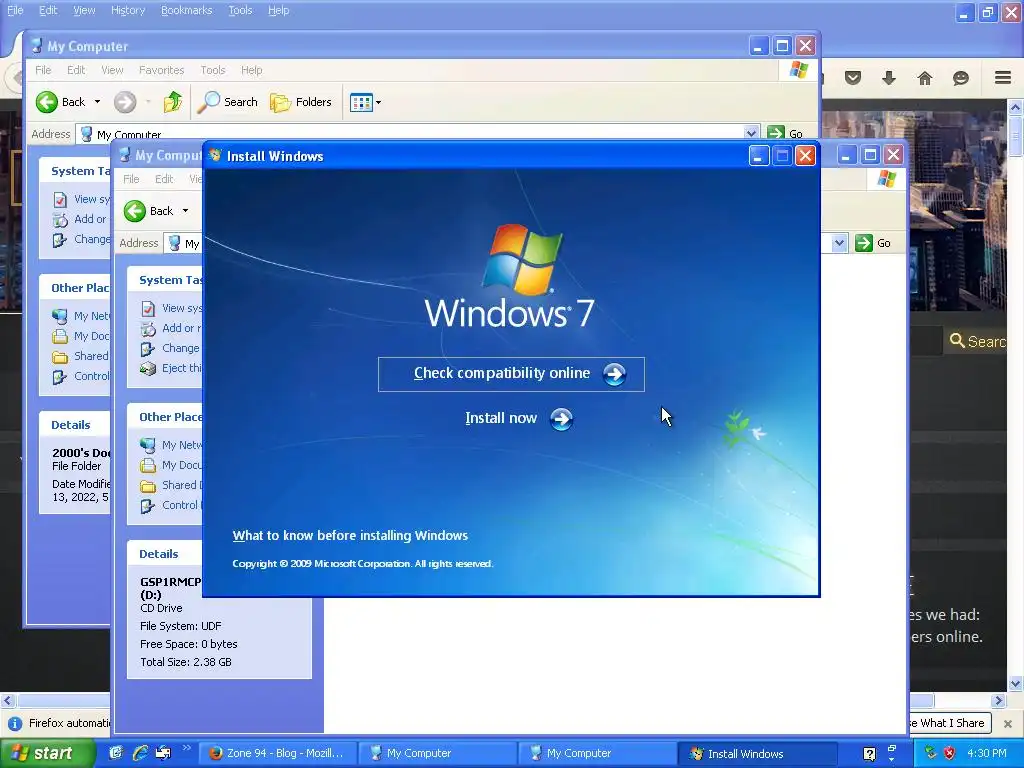
Task: Open Tools menu in back My Computer window
Action: pos(212,70)
